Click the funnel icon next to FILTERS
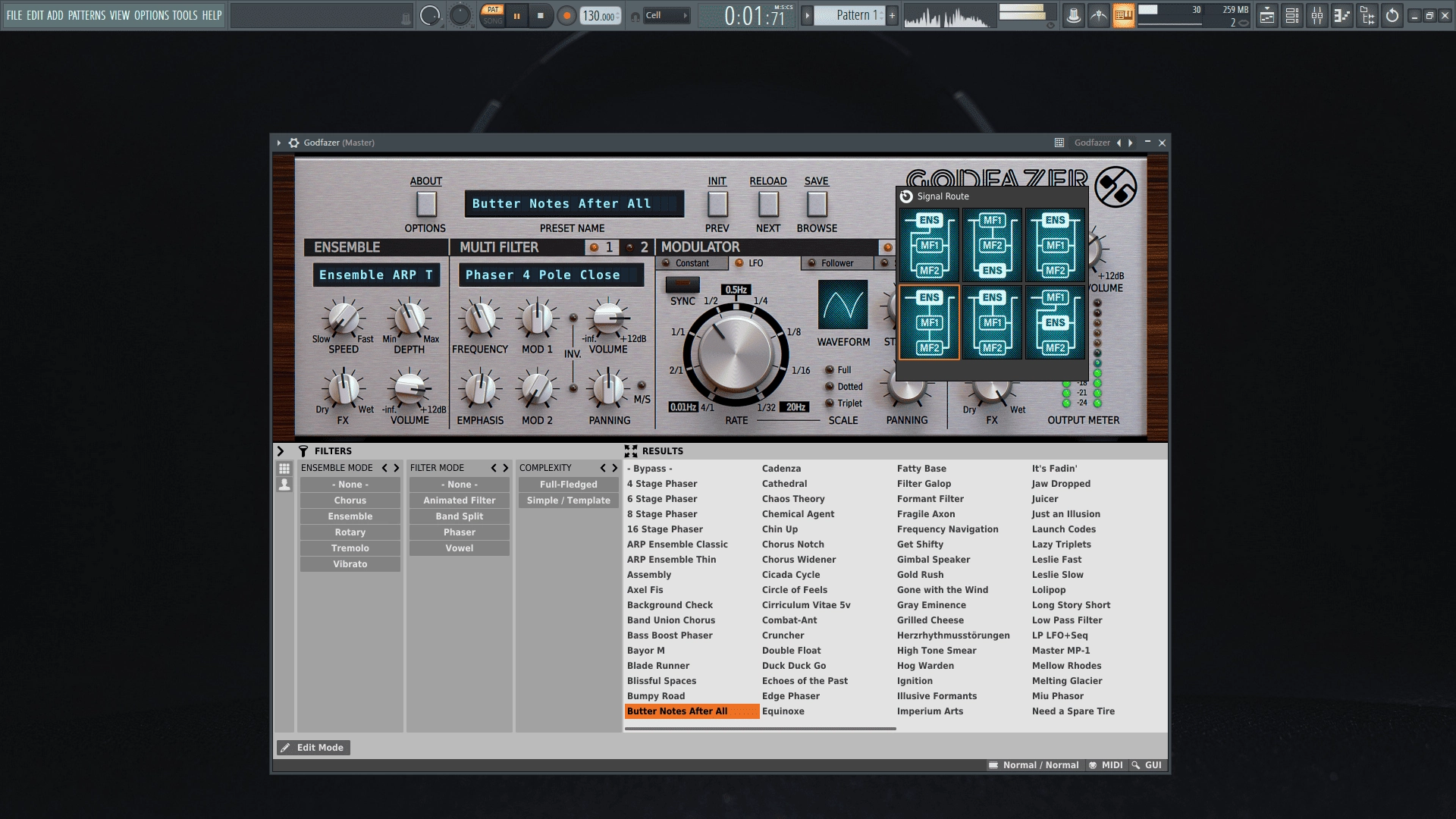1456x819 pixels. click(x=303, y=451)
